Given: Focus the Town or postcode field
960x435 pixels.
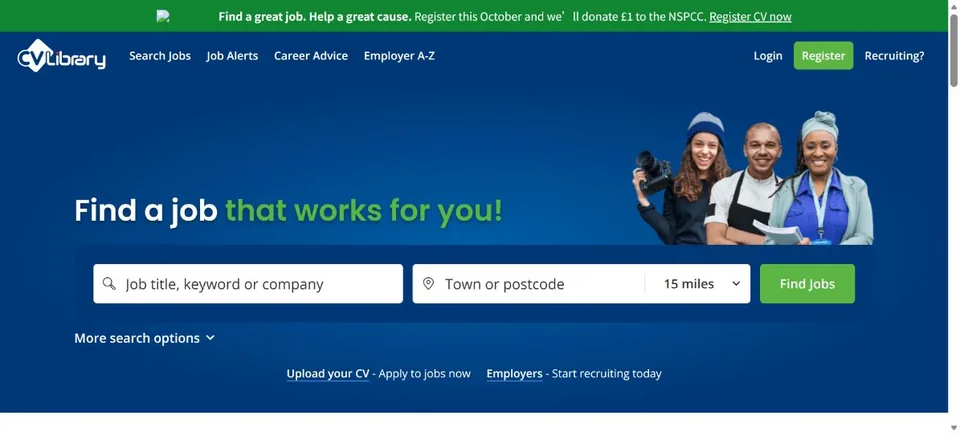Looking at the screenshot, I should click(x=528, y=284).
